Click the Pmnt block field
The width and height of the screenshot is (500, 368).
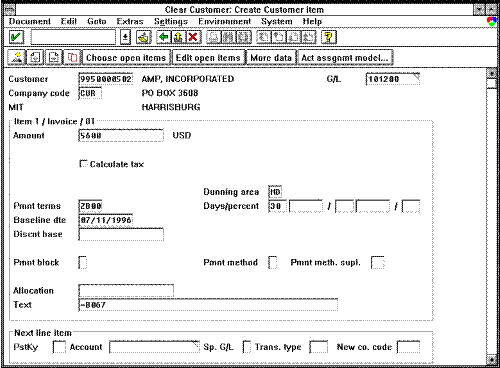click(x=83, y=262)
